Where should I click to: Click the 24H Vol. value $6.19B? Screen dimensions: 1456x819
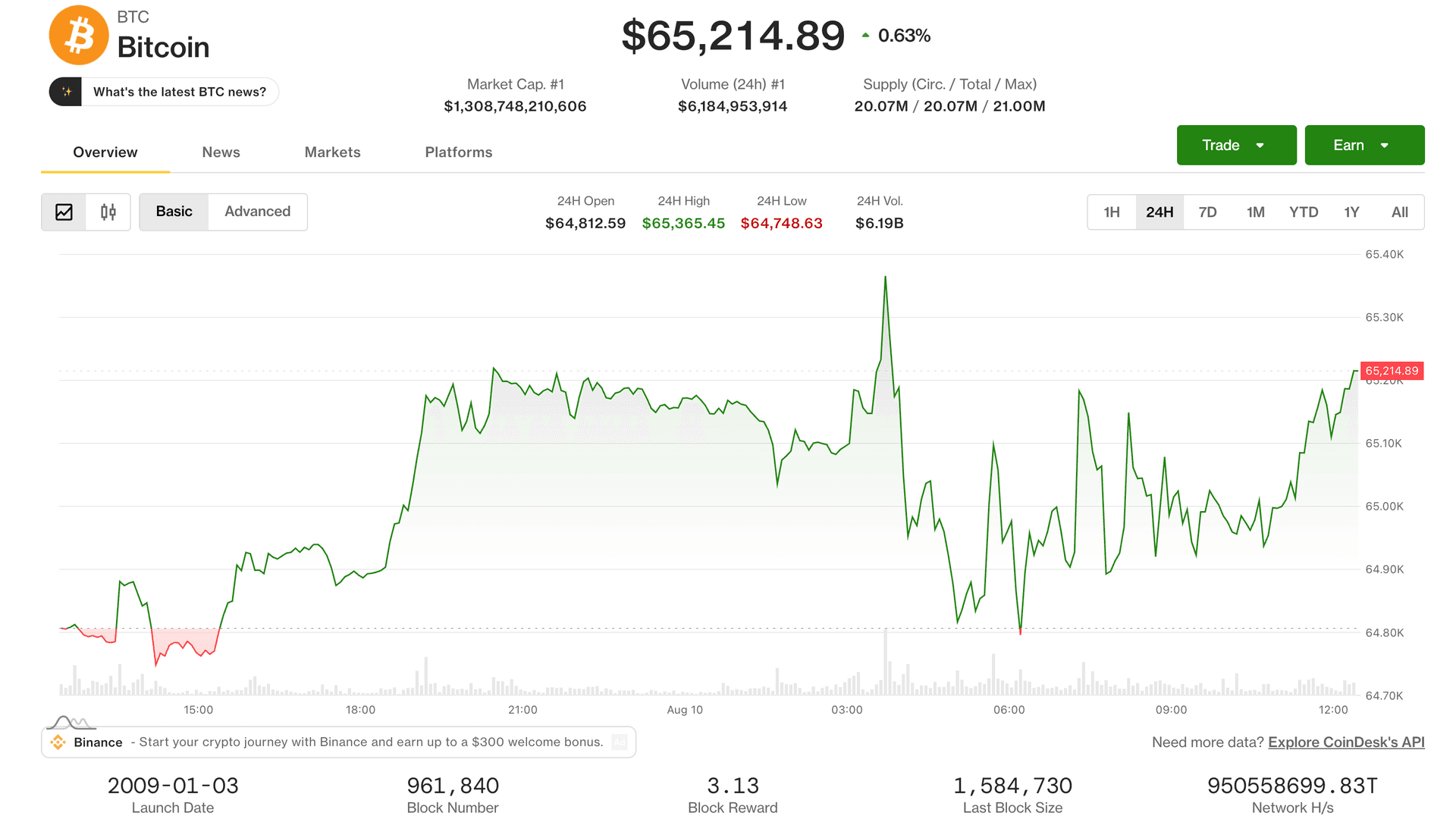pos(879,223)
